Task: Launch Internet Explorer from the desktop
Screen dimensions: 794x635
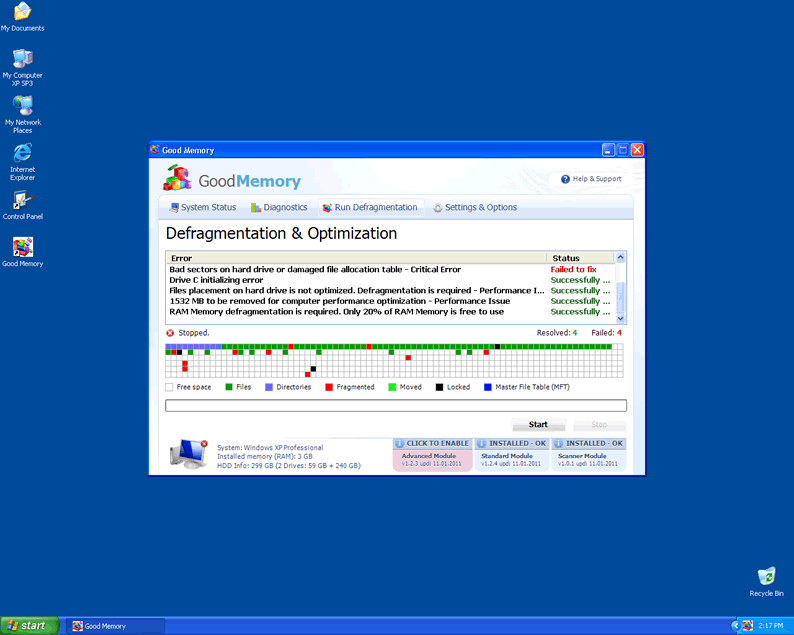Action: (x=22, y=153)
